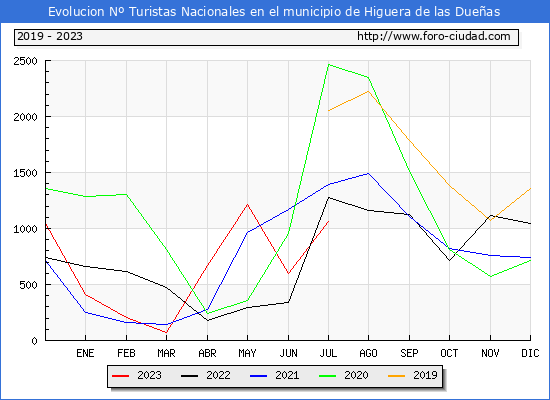The height and width of the screenshot is (400, 550).
Task: Select the 2019 legend label
Action: (x=425, y=375)
